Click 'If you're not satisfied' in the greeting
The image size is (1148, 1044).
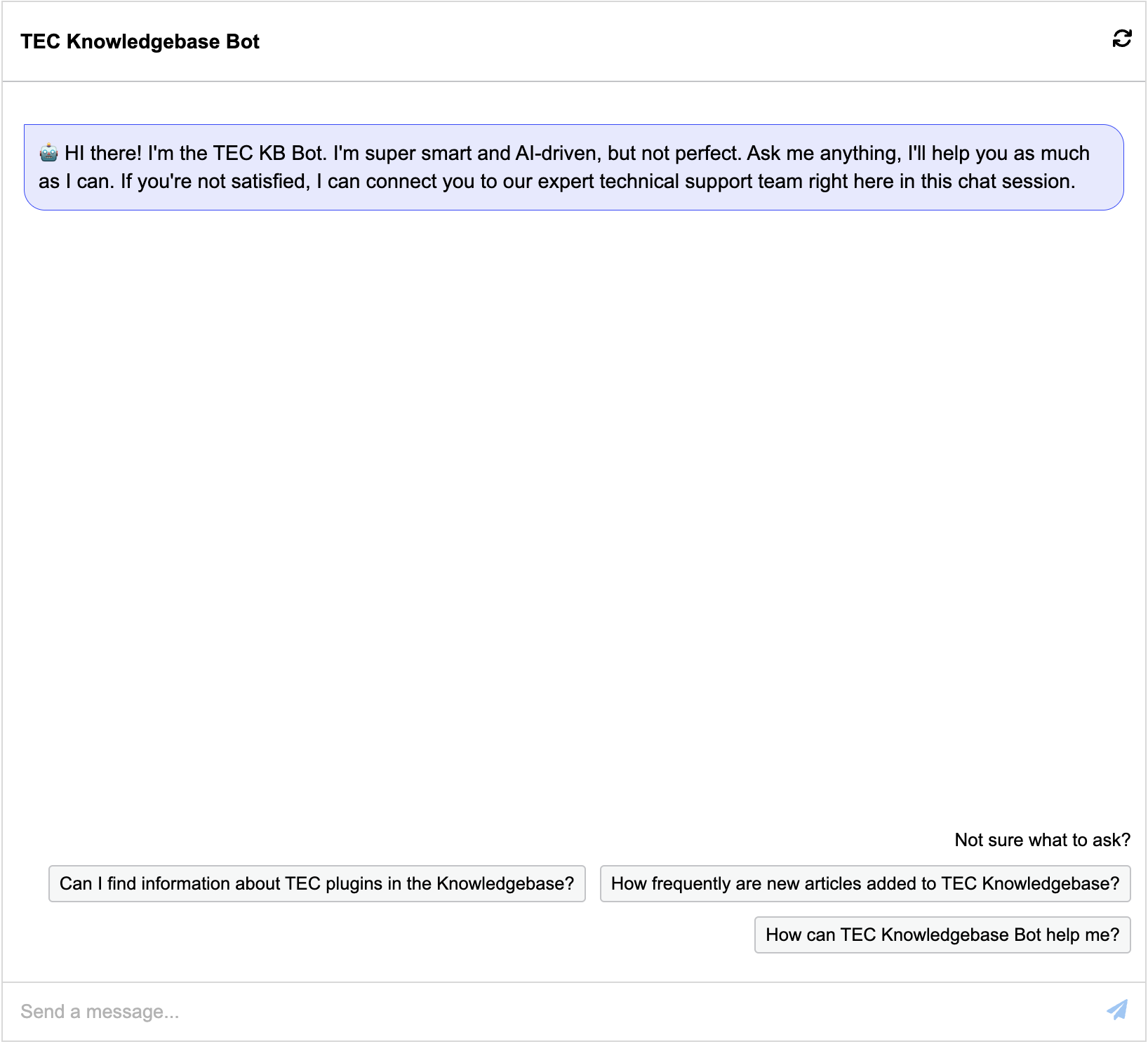pos(215,182)
